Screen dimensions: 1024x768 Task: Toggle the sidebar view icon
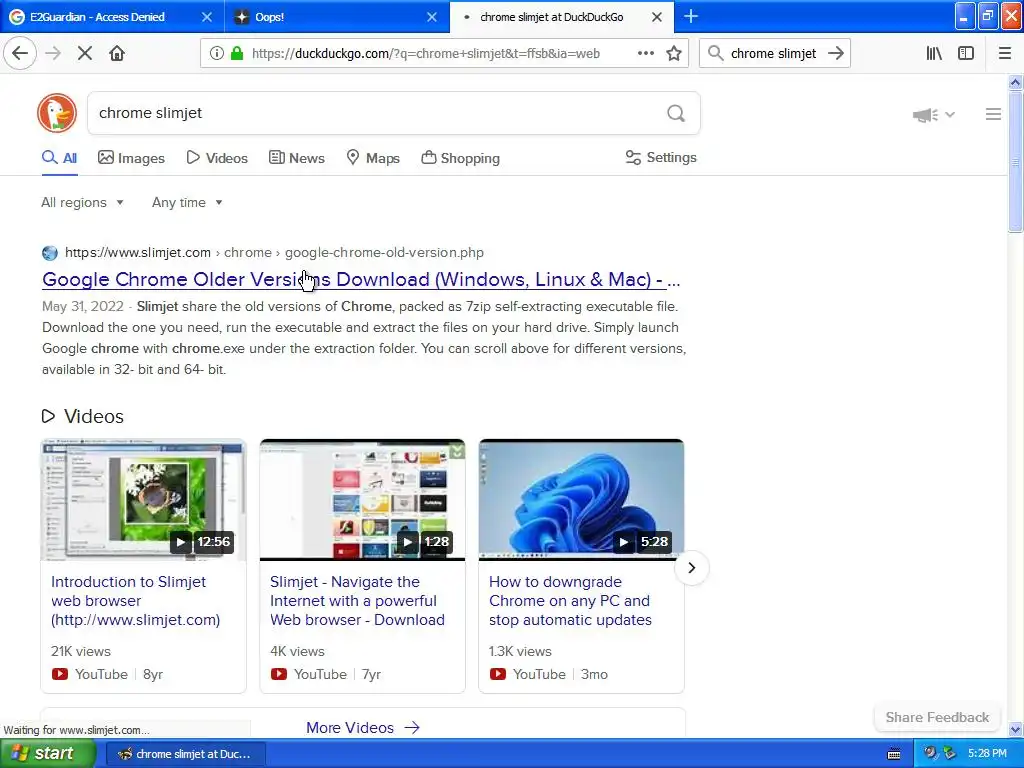point(966,53)
